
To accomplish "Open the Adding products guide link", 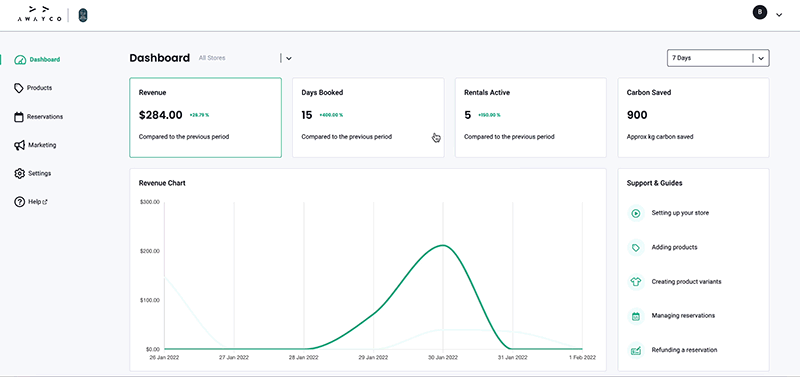I will pos(674,247).
